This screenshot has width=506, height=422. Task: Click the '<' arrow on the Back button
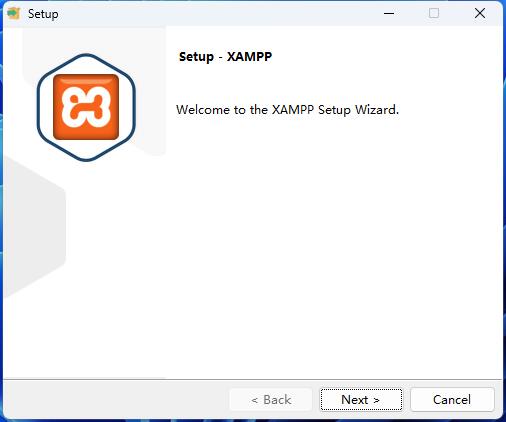255,400
